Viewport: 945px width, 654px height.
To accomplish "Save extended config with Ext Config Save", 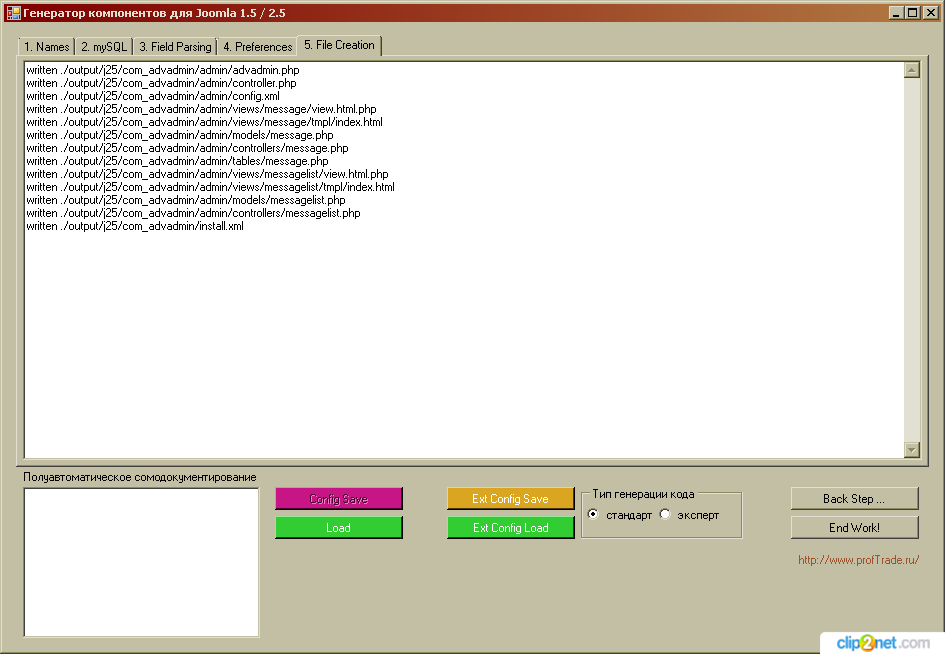I will point(510,498).
